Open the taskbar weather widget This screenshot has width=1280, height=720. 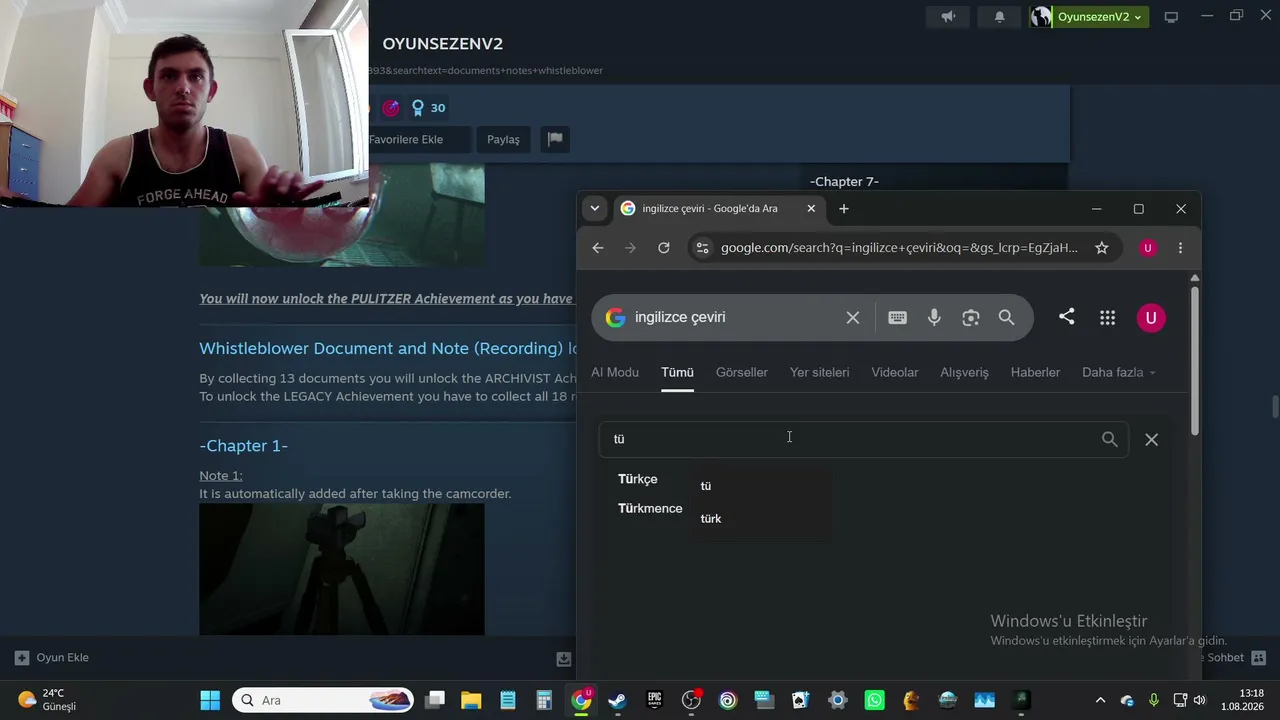tap(47, 700)
